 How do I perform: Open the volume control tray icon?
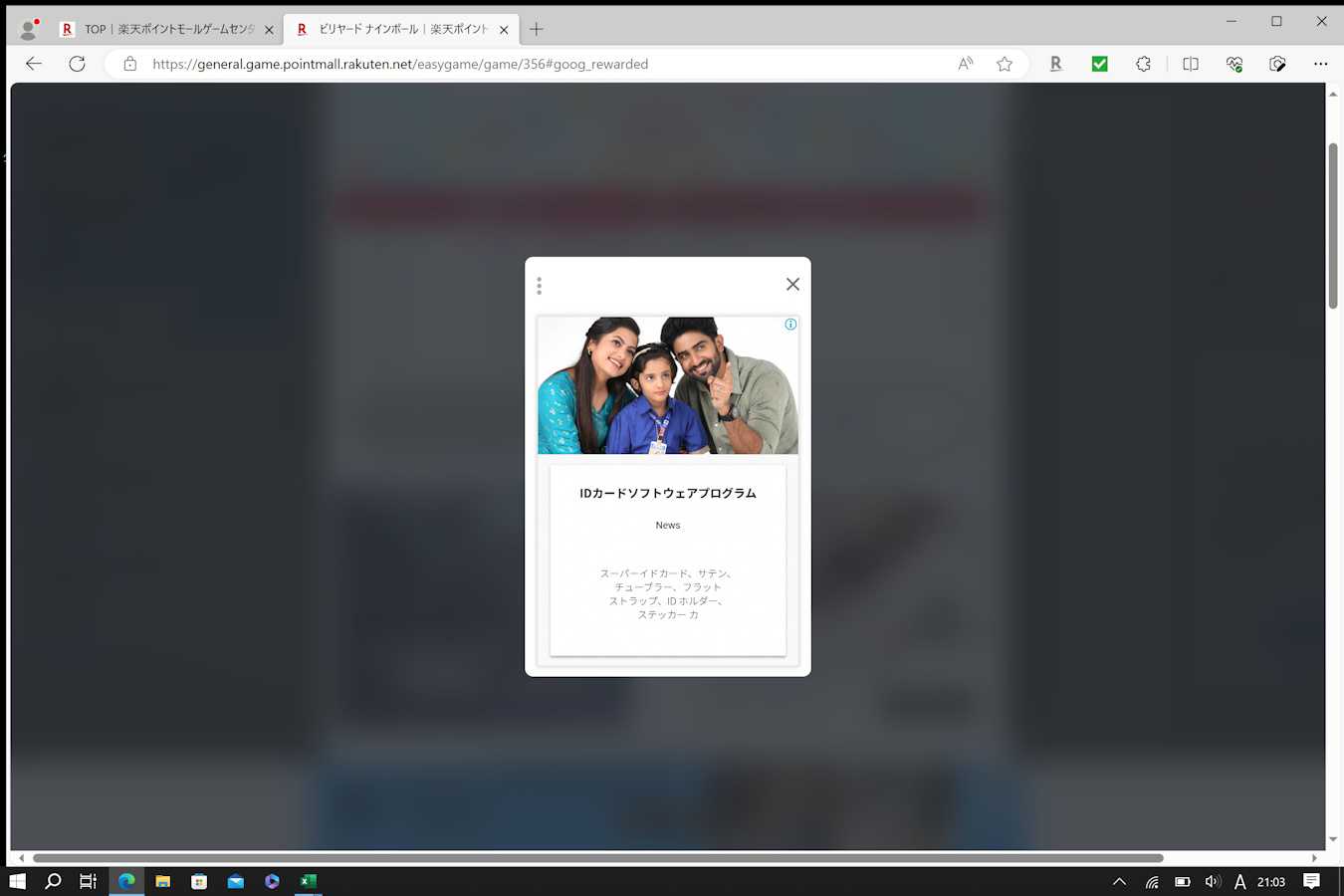[1213, 881]
